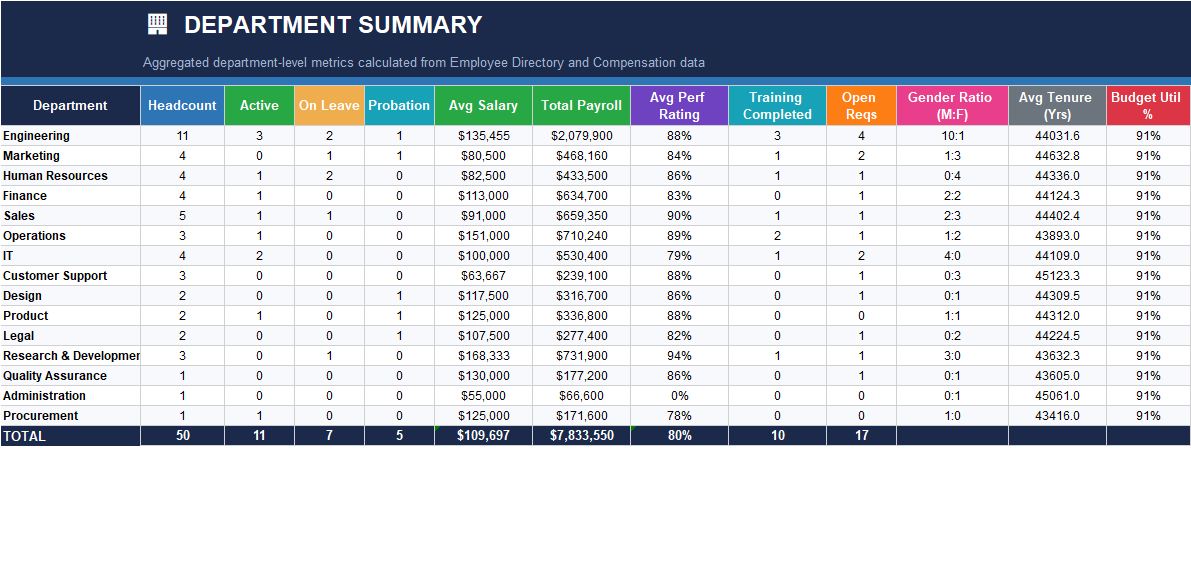Screen dimensions: 1191x566
Task: Click the Avg Tenure (Yrs) header
Action: pyautogui.click(x=1057, y=106)
